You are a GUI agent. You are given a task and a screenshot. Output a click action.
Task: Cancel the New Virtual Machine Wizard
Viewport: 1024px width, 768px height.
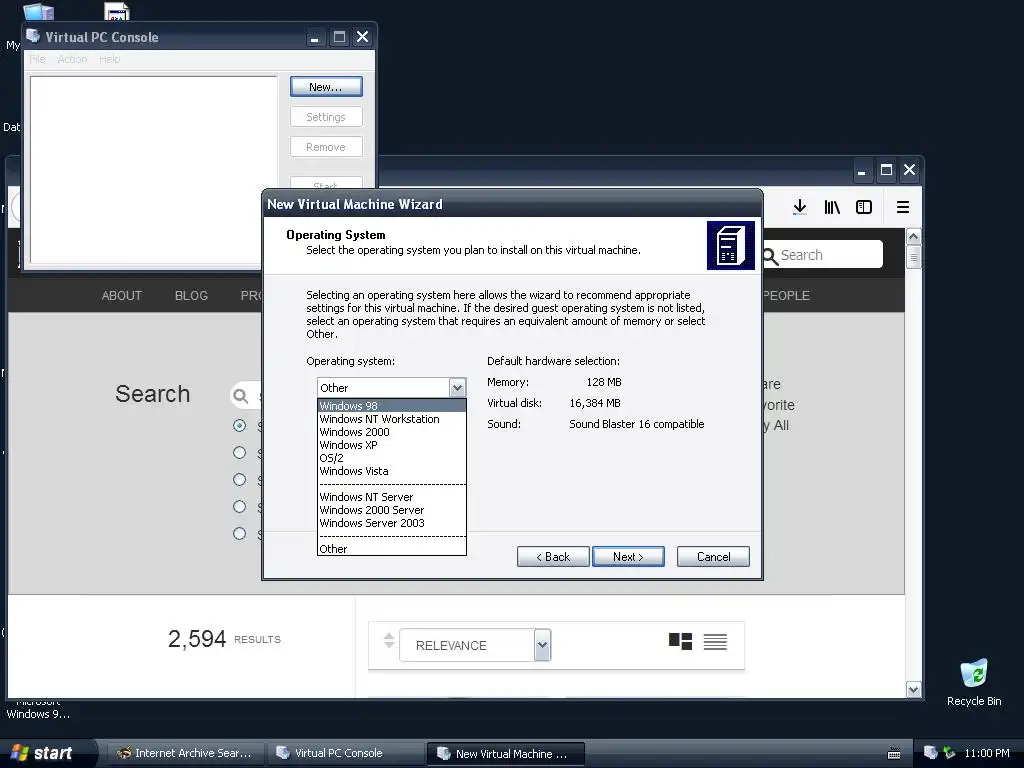713,556
